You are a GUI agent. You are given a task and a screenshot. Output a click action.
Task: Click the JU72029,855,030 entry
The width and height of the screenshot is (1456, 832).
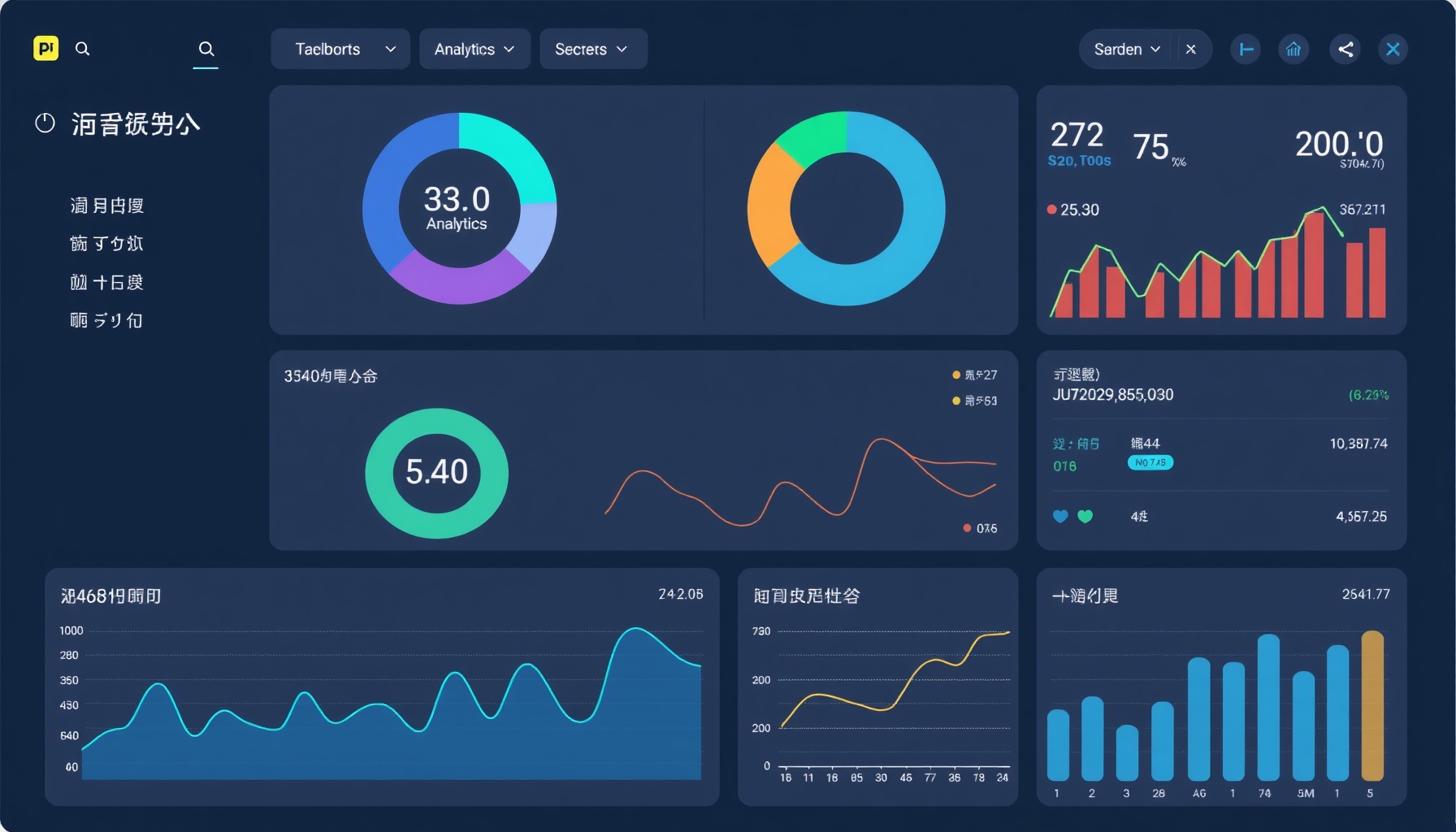(x=1112, y=395)
